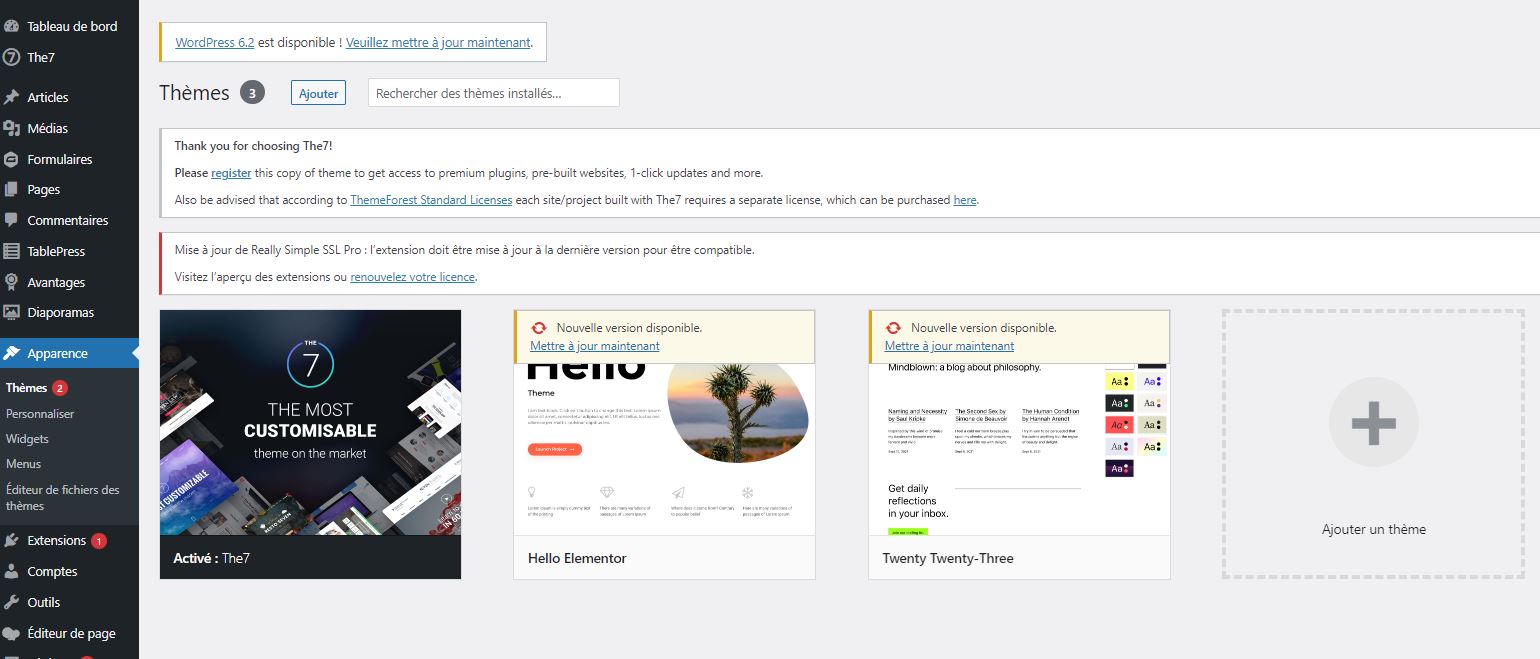Click the 'Activé : The7' caption
Viewport: 1540px width, 659px height.
(211, 558)
